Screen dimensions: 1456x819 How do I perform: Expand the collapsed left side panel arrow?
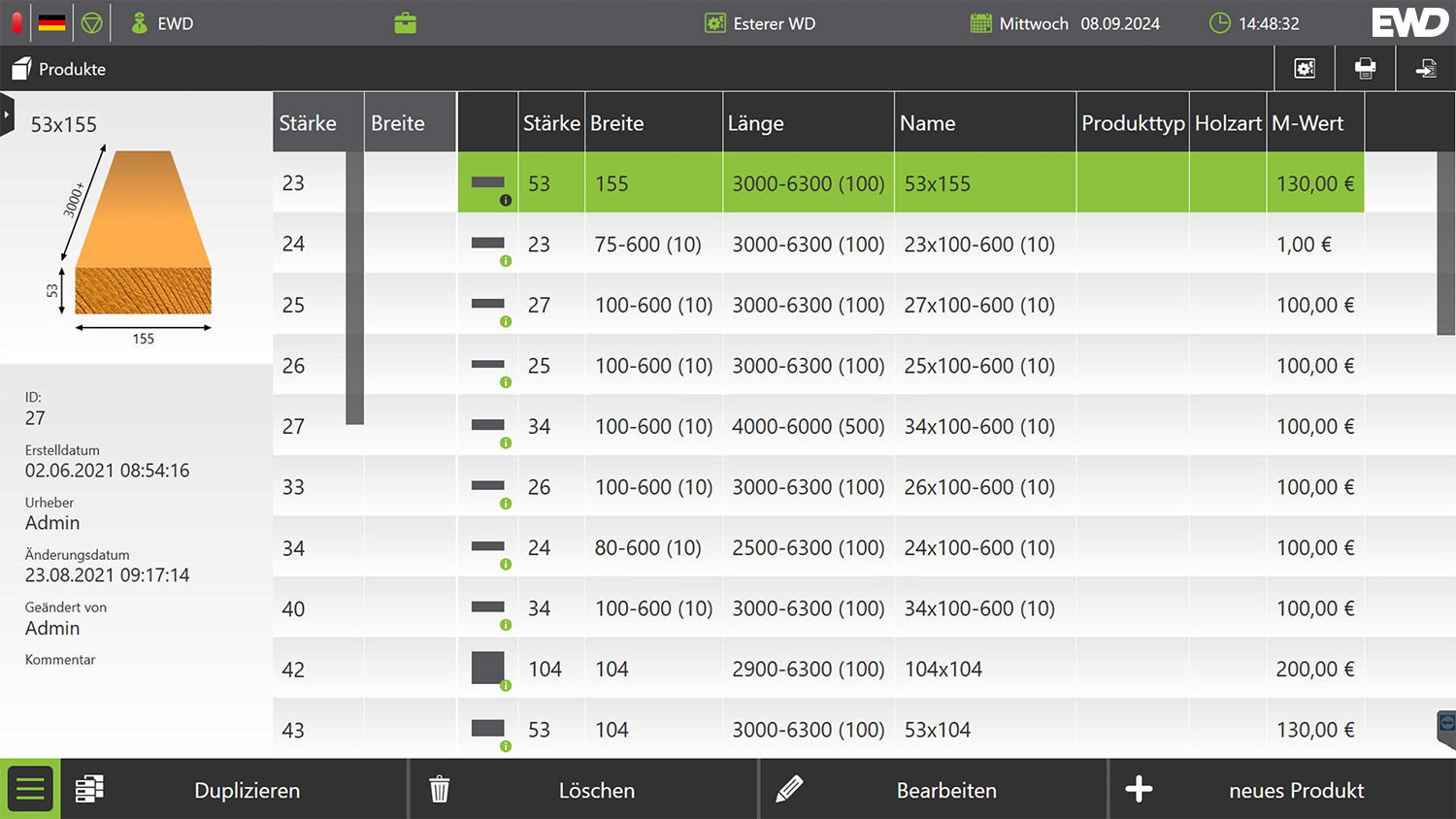tap(7, 115)
